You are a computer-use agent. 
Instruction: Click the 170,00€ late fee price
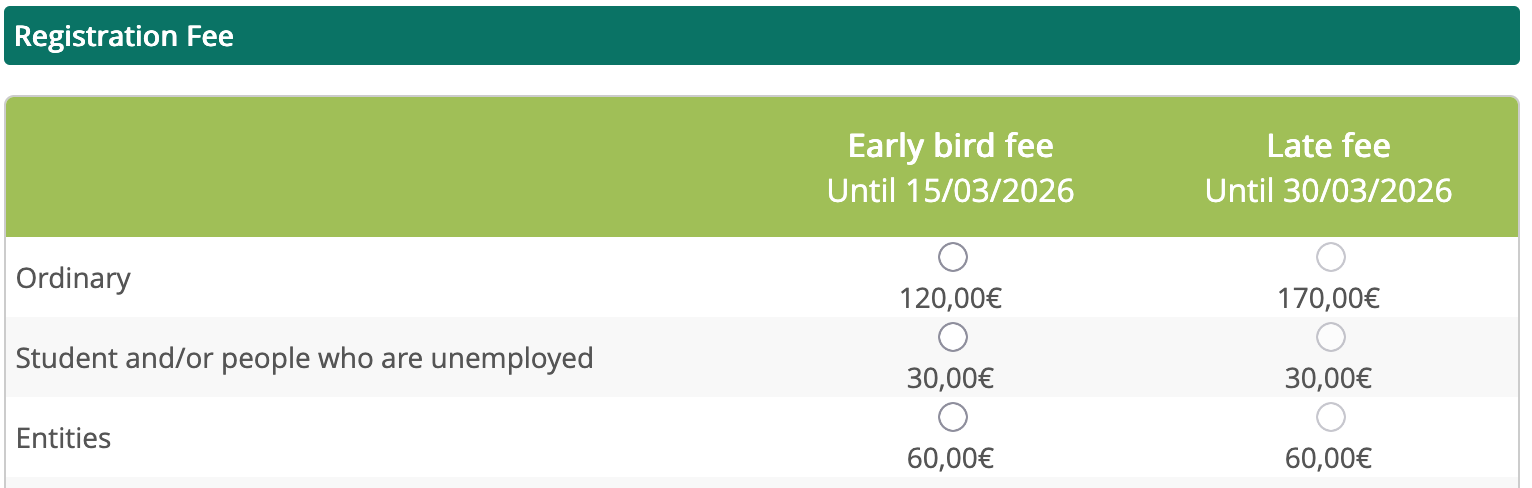1328,298
